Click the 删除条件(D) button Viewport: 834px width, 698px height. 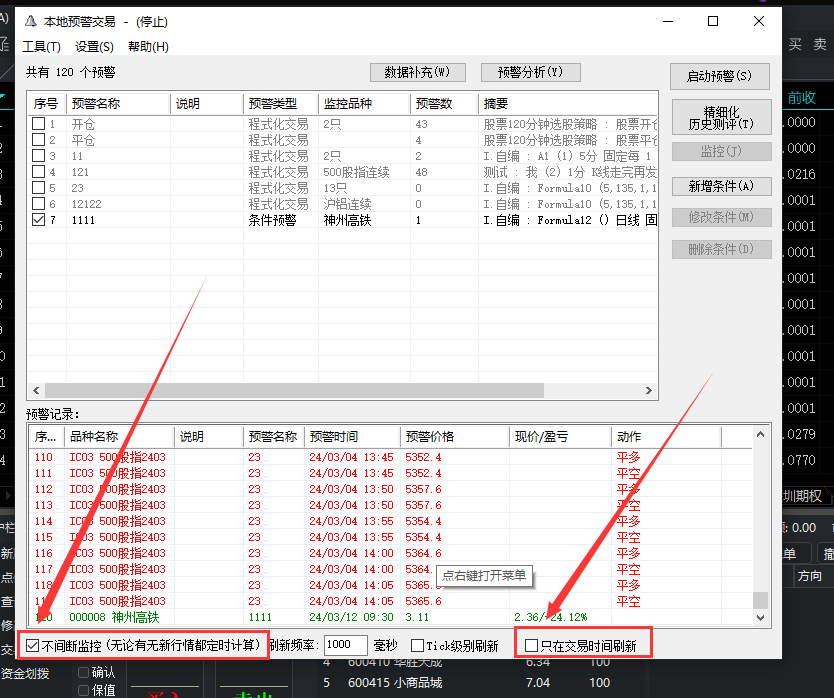(x=721, y=249)
